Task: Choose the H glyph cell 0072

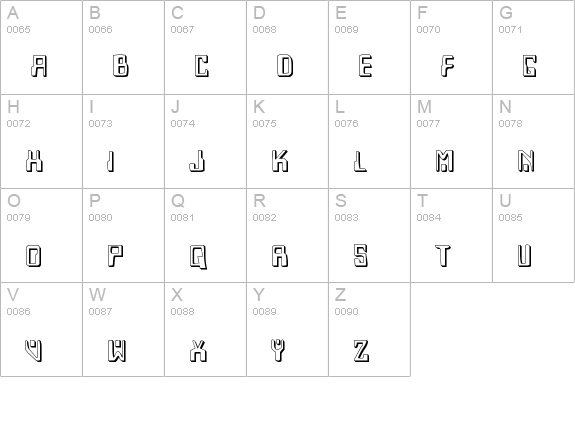Action: click(x=41, y=142)
